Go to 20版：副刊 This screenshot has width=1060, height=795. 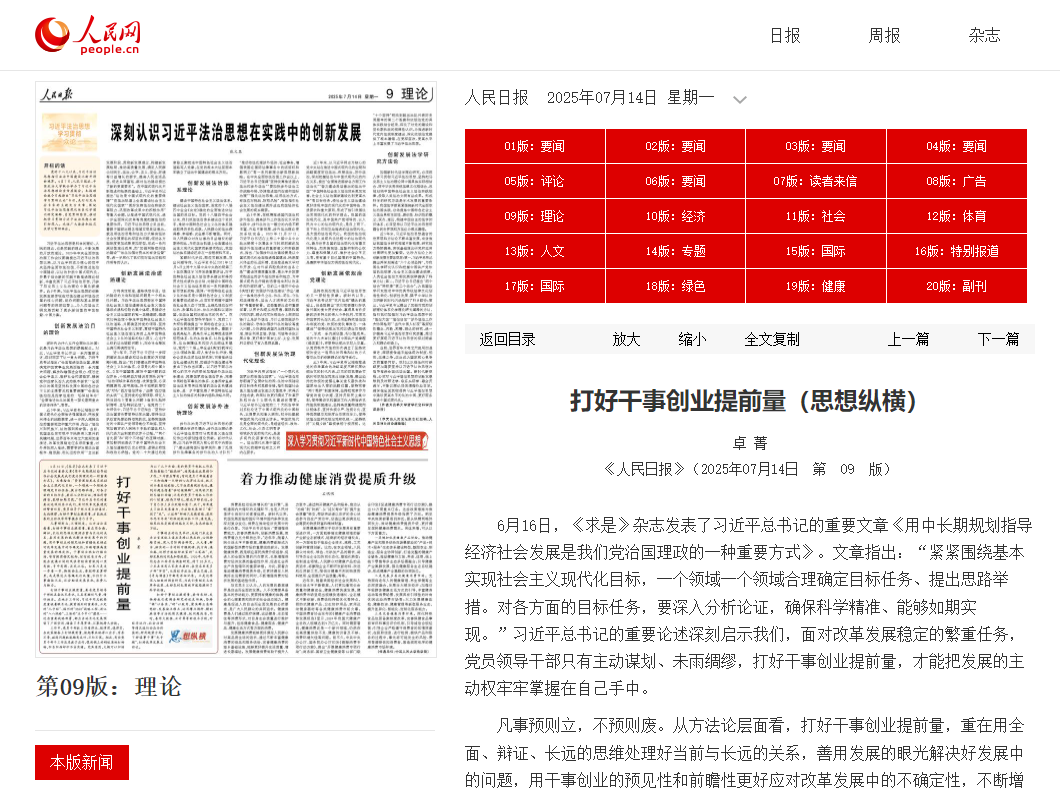(x=957, y=287)
